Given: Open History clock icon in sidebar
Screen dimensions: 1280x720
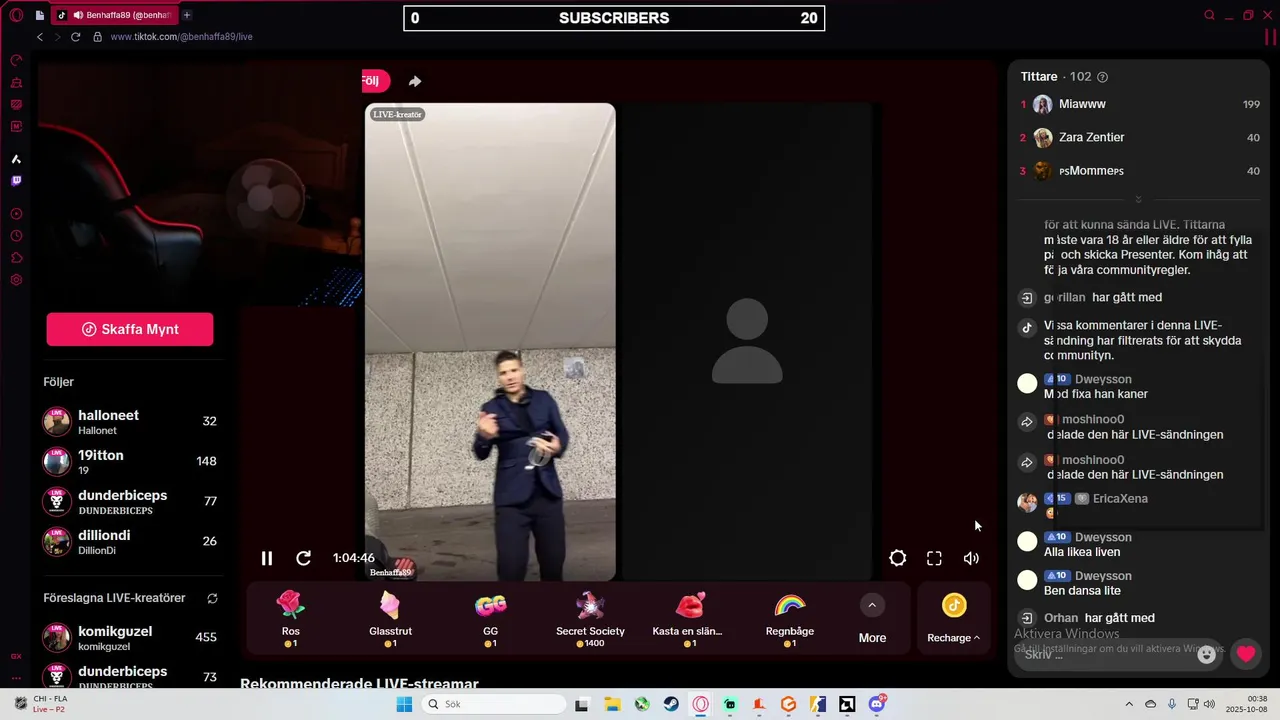Looking at the screenshot, I should pos(16,236).
